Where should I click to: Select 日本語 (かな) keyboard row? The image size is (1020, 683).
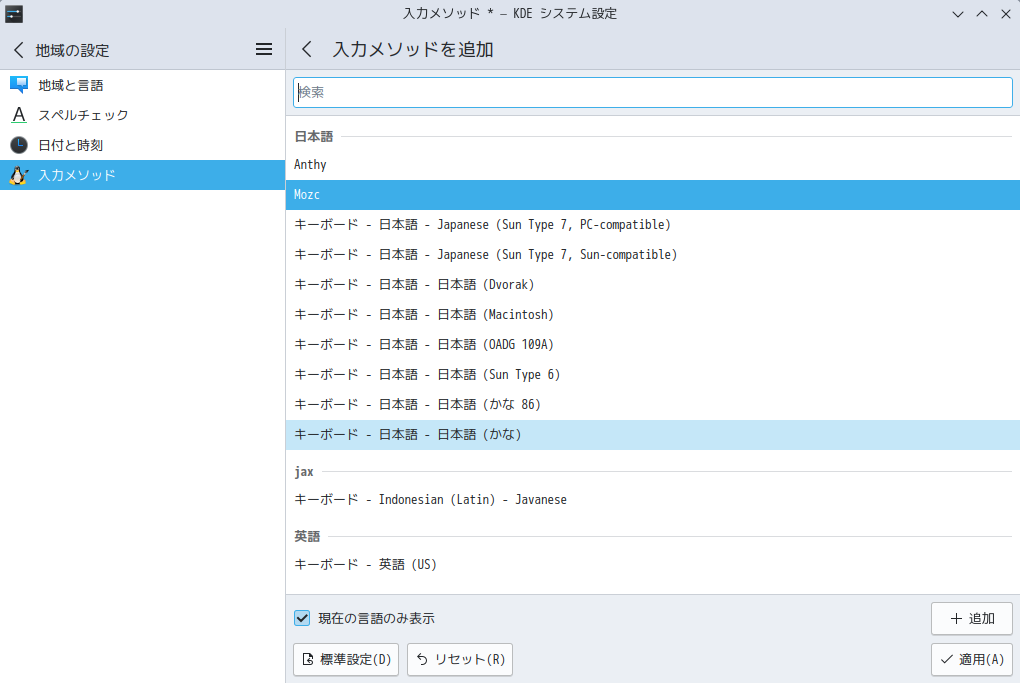click(652, 435)
